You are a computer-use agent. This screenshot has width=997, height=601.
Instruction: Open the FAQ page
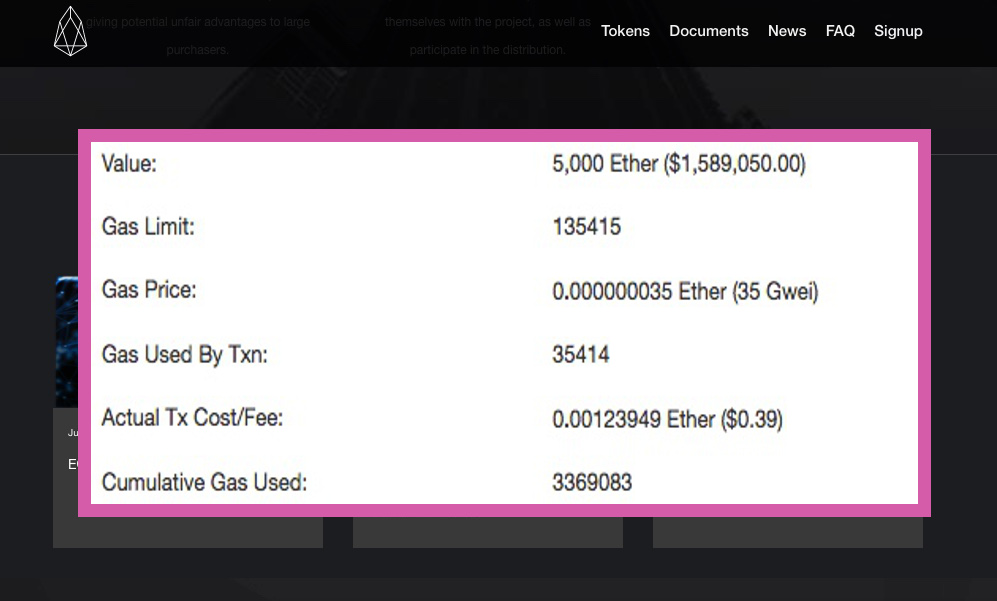840,31
